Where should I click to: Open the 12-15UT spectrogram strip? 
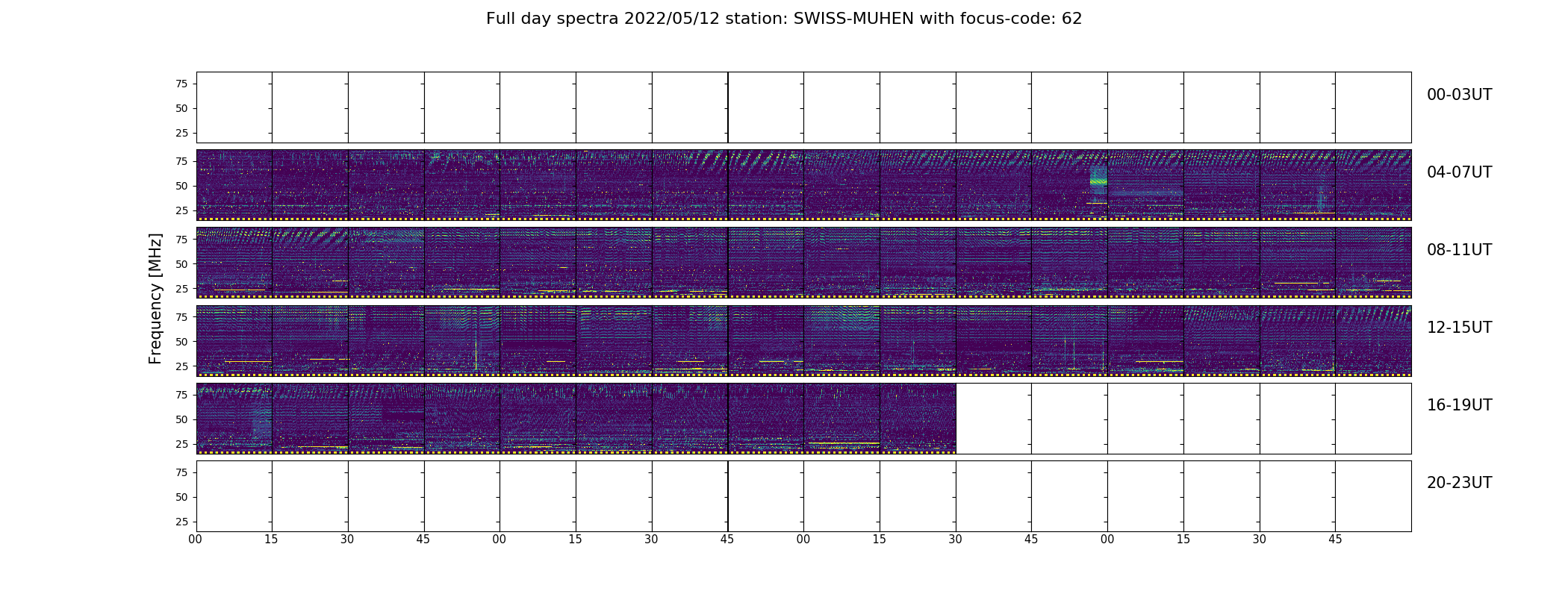click(x=803, y=340)
